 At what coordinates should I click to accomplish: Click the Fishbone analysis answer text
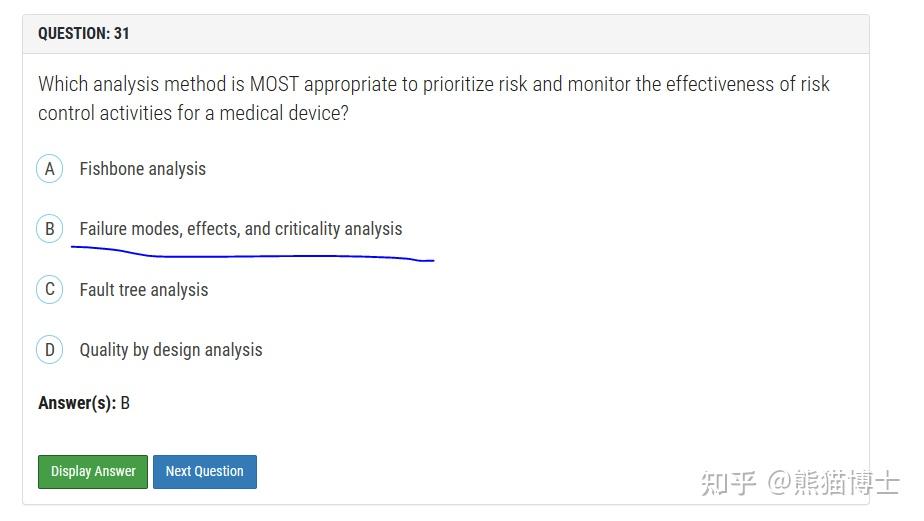143,169
